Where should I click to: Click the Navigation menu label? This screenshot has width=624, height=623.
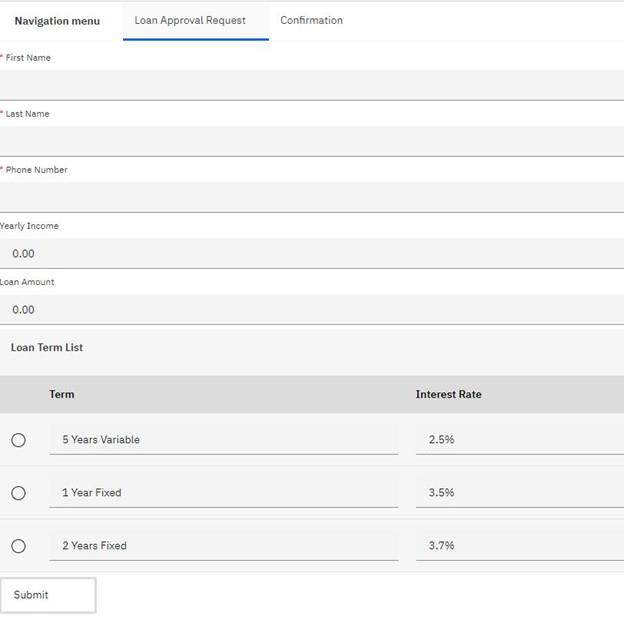[57, 21]
